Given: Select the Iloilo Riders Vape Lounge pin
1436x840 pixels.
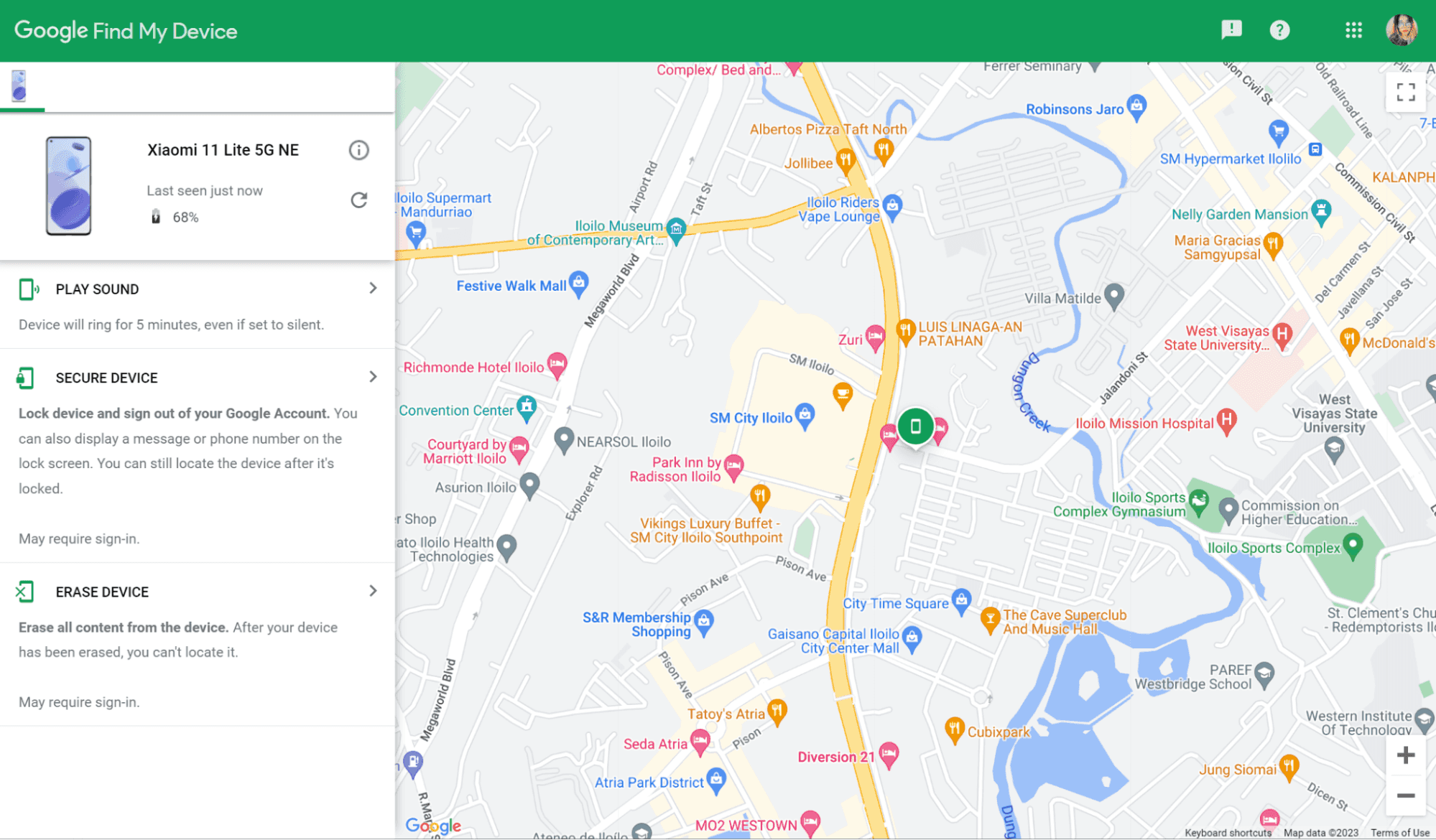Looking at the screenshot, I should 892,207.
